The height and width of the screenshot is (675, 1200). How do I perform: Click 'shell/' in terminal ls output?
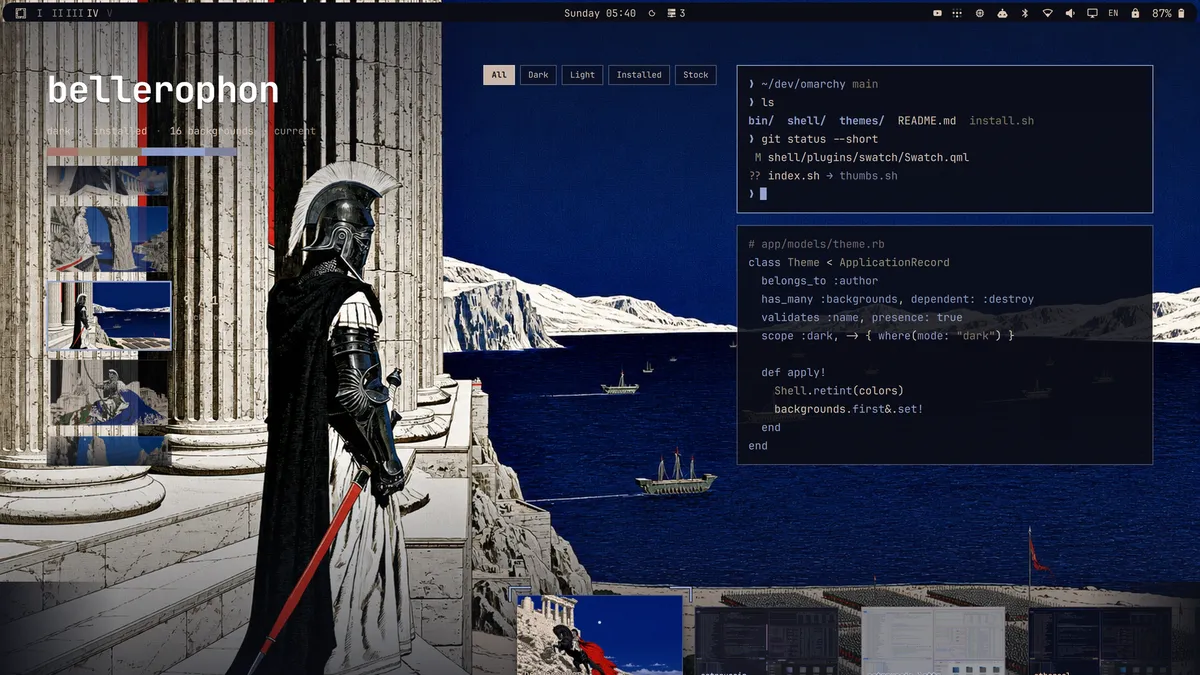click(x=806, y=121)
